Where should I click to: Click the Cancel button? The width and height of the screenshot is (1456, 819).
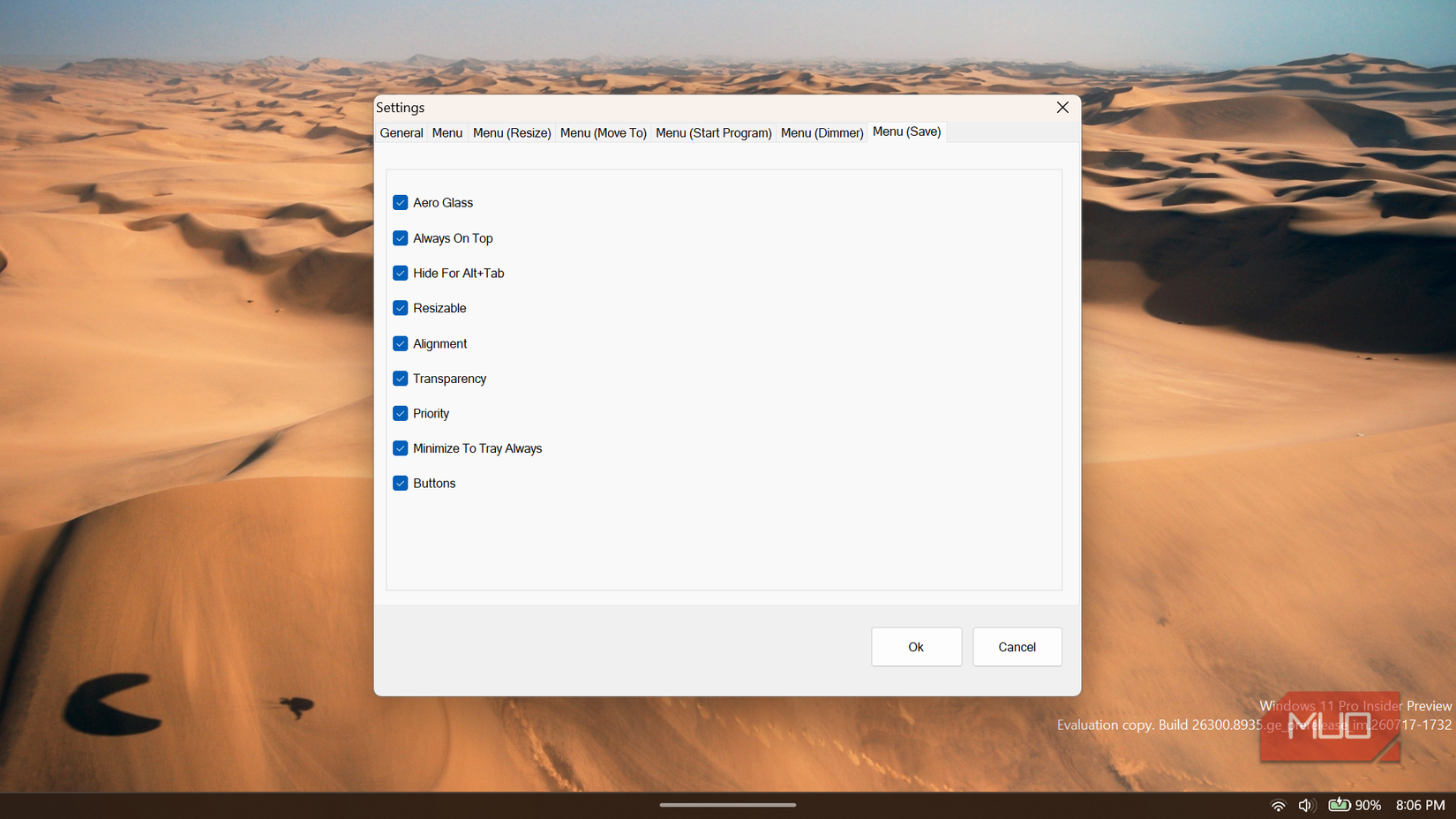pos(1017,647)
